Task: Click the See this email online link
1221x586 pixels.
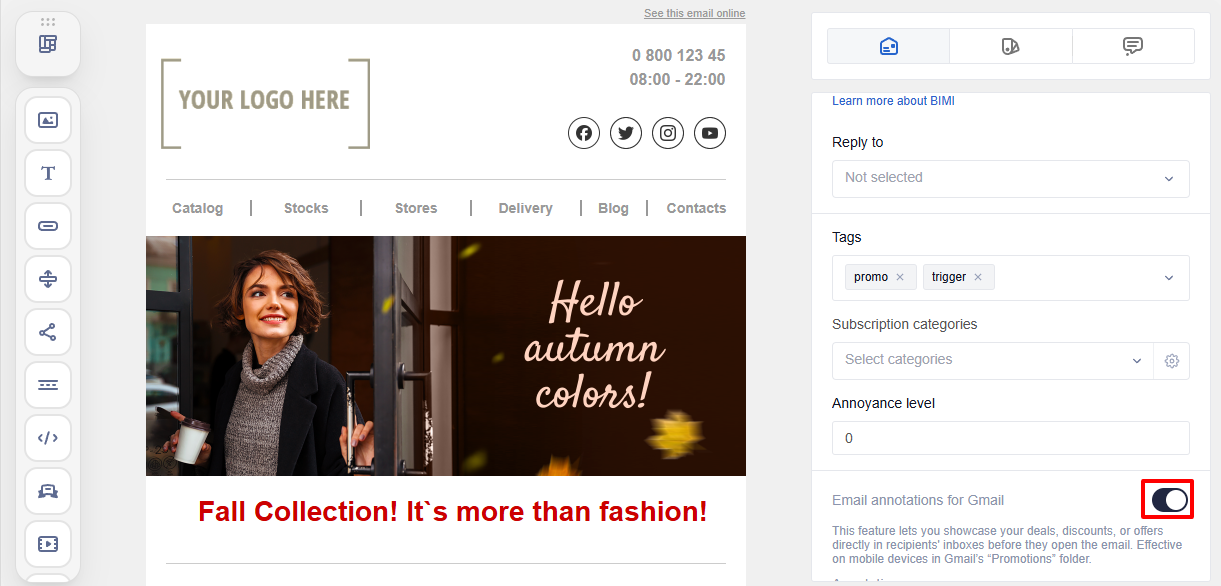Action: click(694, 13)
